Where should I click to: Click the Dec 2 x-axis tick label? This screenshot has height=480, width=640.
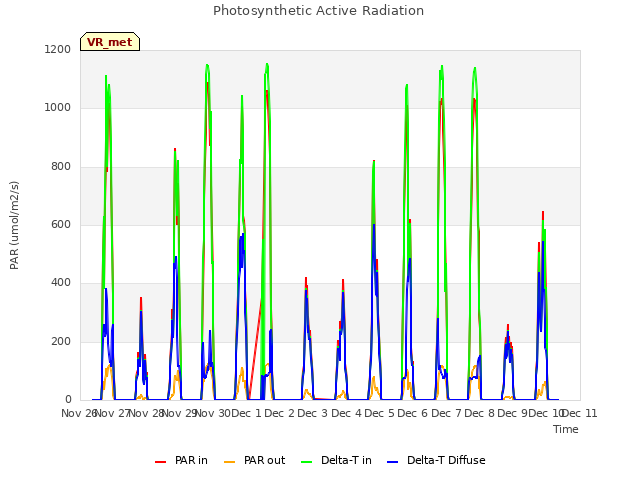[280, 413]
